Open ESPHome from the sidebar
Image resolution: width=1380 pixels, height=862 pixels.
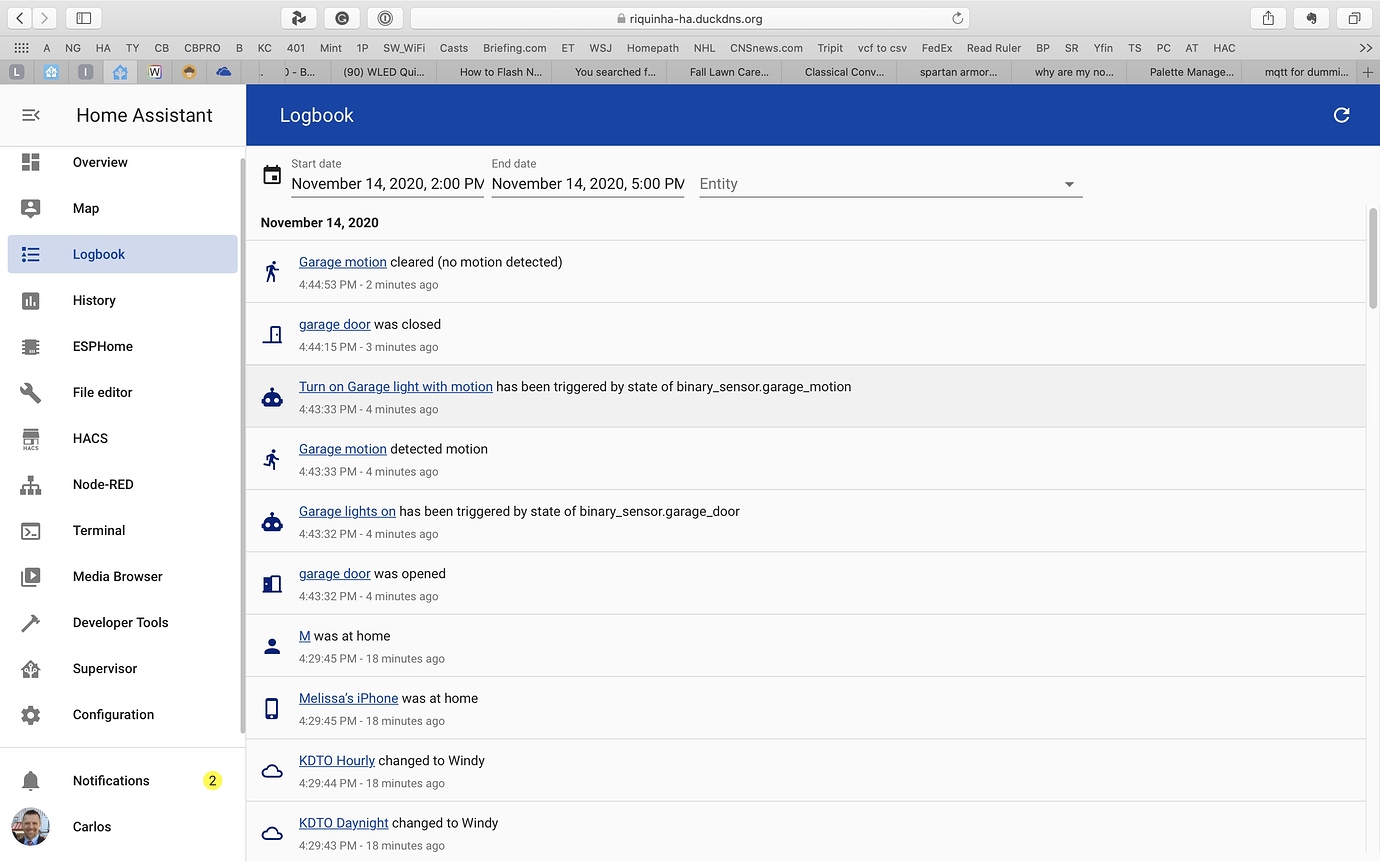point(102,346)
